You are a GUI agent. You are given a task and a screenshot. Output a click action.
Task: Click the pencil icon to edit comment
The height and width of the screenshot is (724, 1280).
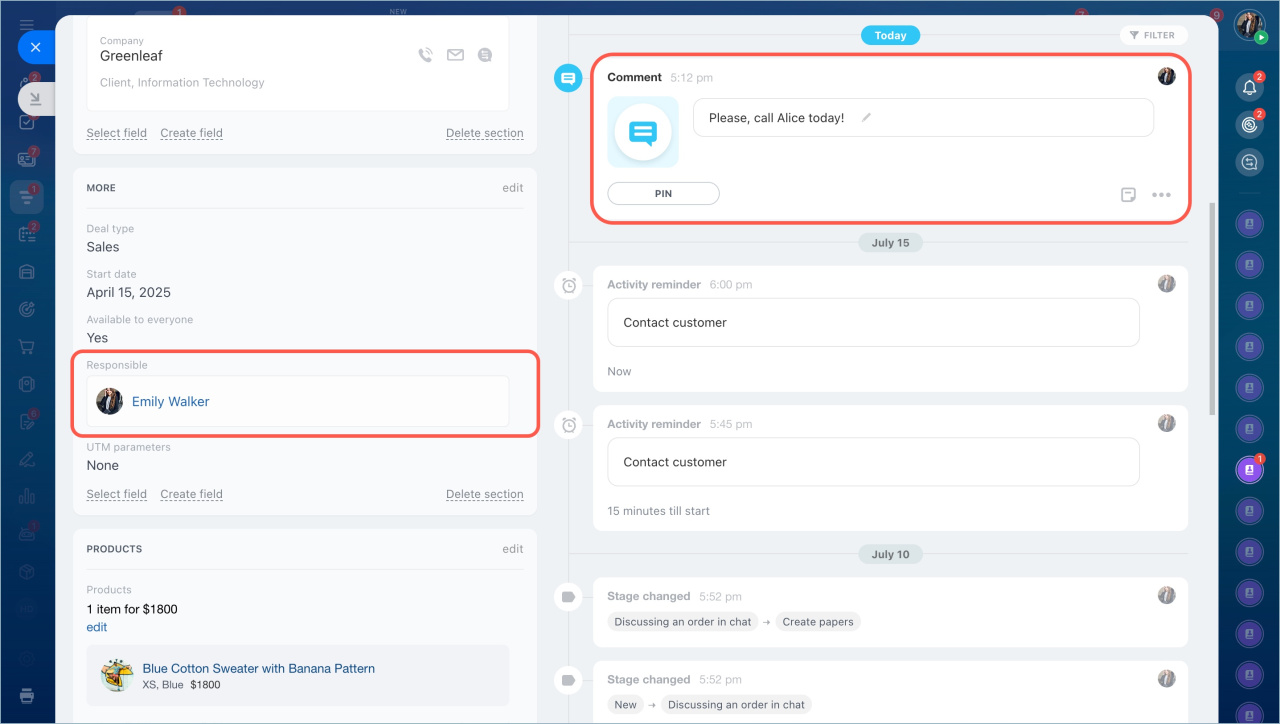(x=867, y=118)
